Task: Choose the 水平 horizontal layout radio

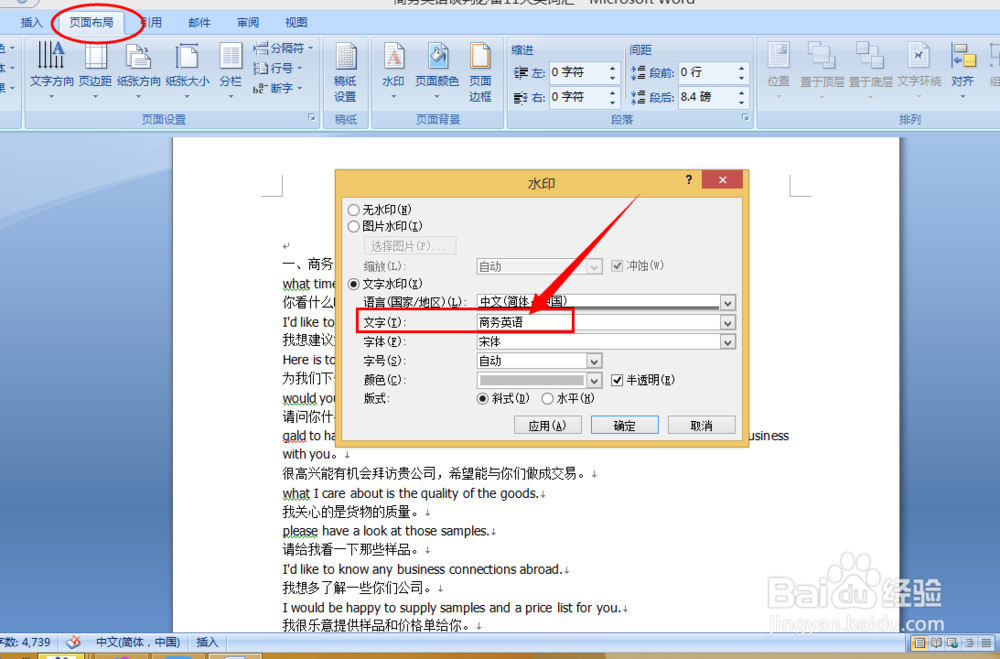Action: tap(547, 399)
